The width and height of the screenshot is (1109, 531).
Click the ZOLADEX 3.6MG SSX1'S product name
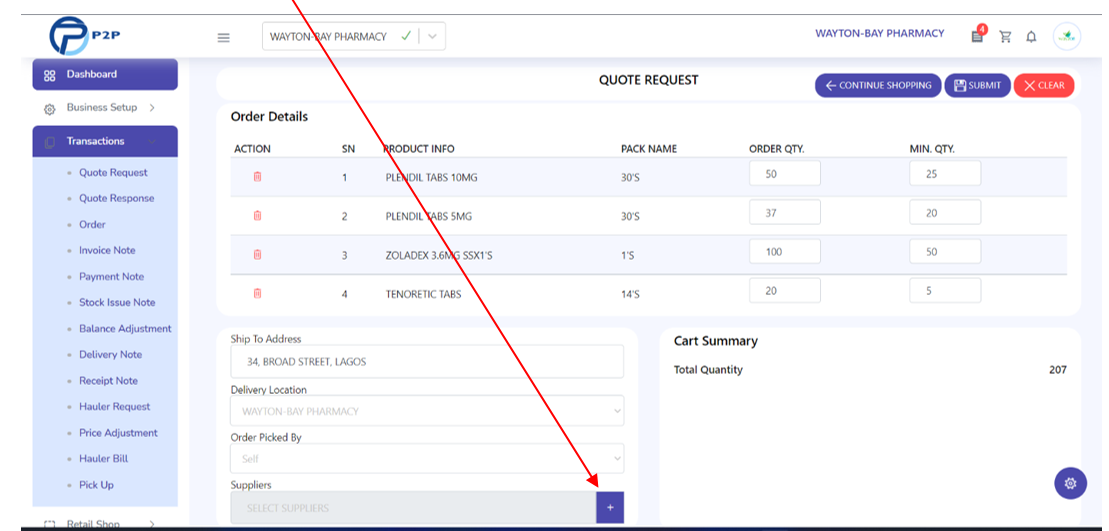click(x=439, y=255)
